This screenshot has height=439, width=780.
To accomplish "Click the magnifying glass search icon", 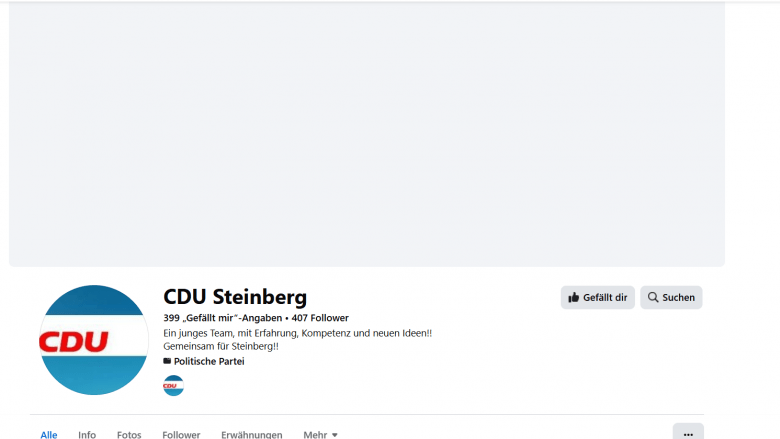I will click(653, 298).
